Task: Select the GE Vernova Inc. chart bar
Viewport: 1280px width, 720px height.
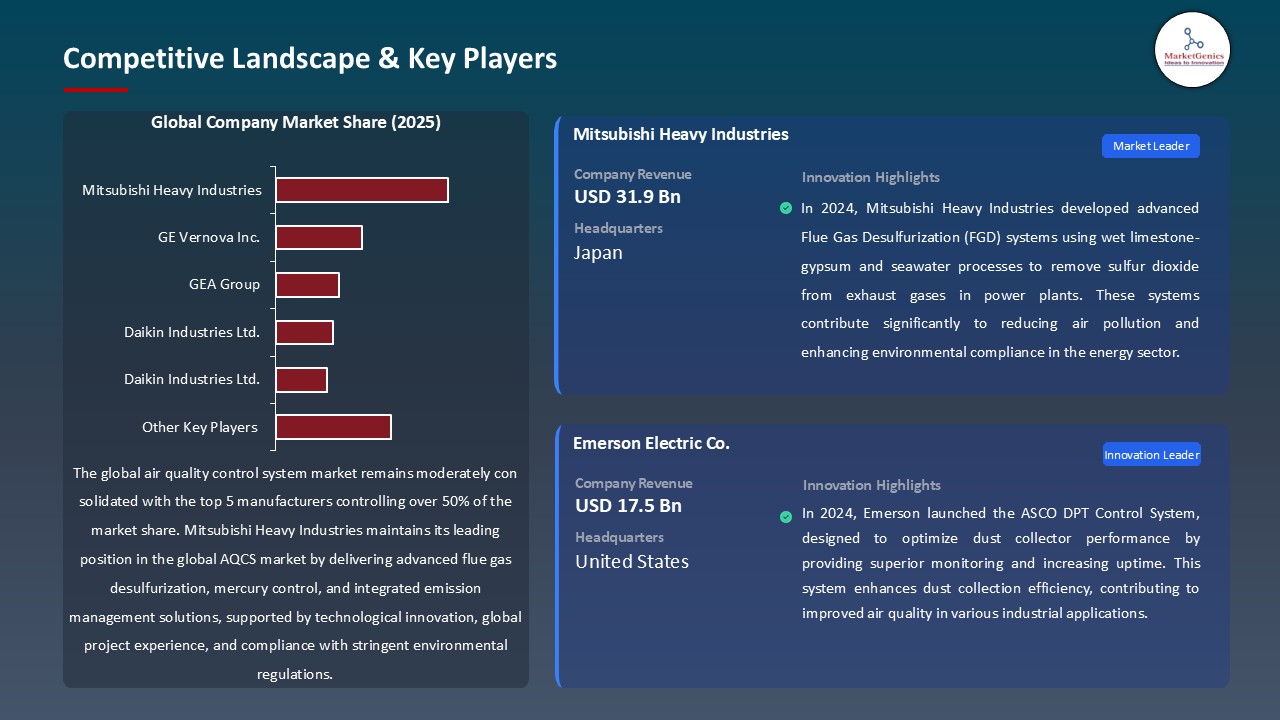Action: pyautogui.click(x=319, y=237)
